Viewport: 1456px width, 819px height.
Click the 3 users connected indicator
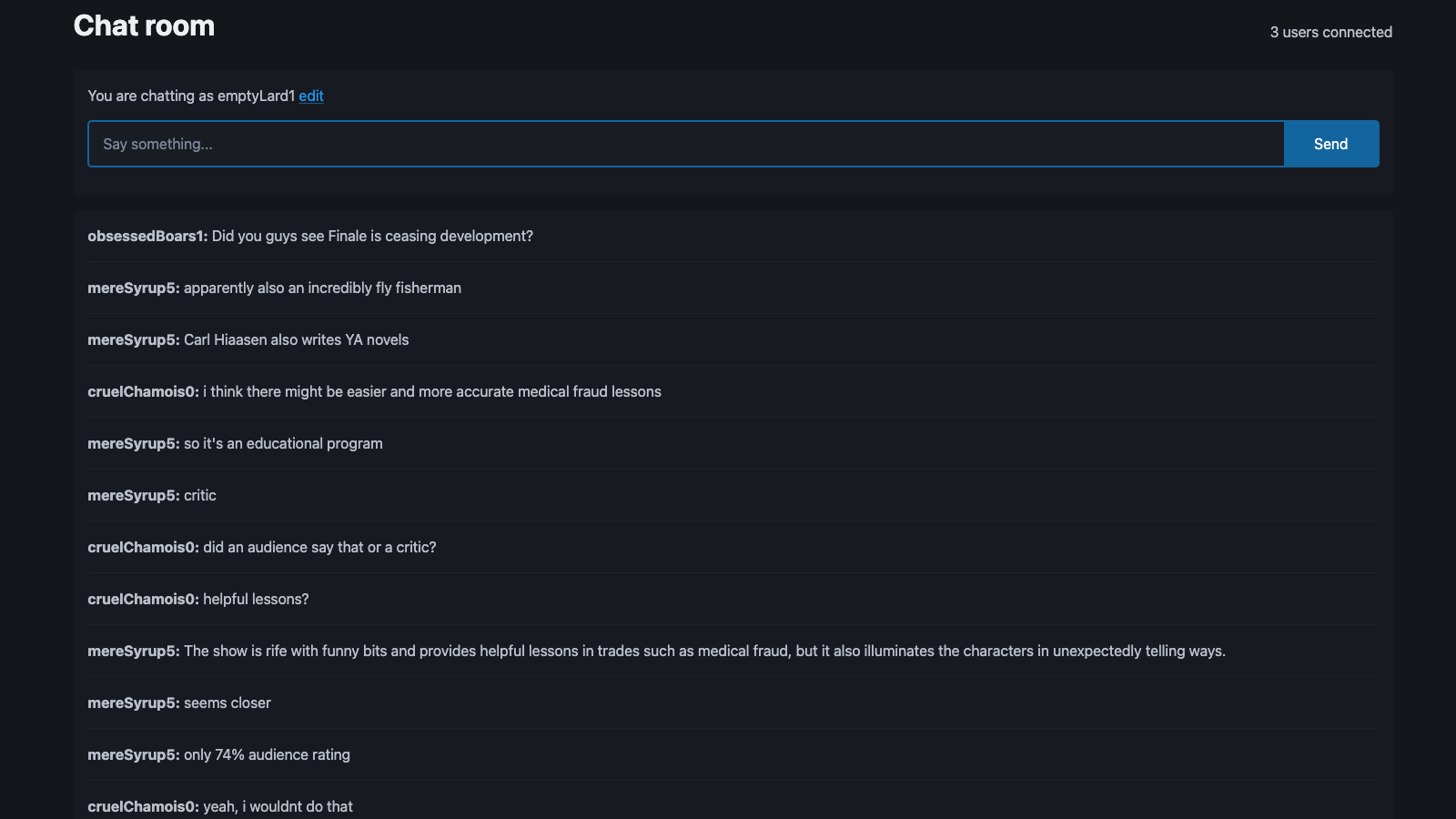point(1330,32)
